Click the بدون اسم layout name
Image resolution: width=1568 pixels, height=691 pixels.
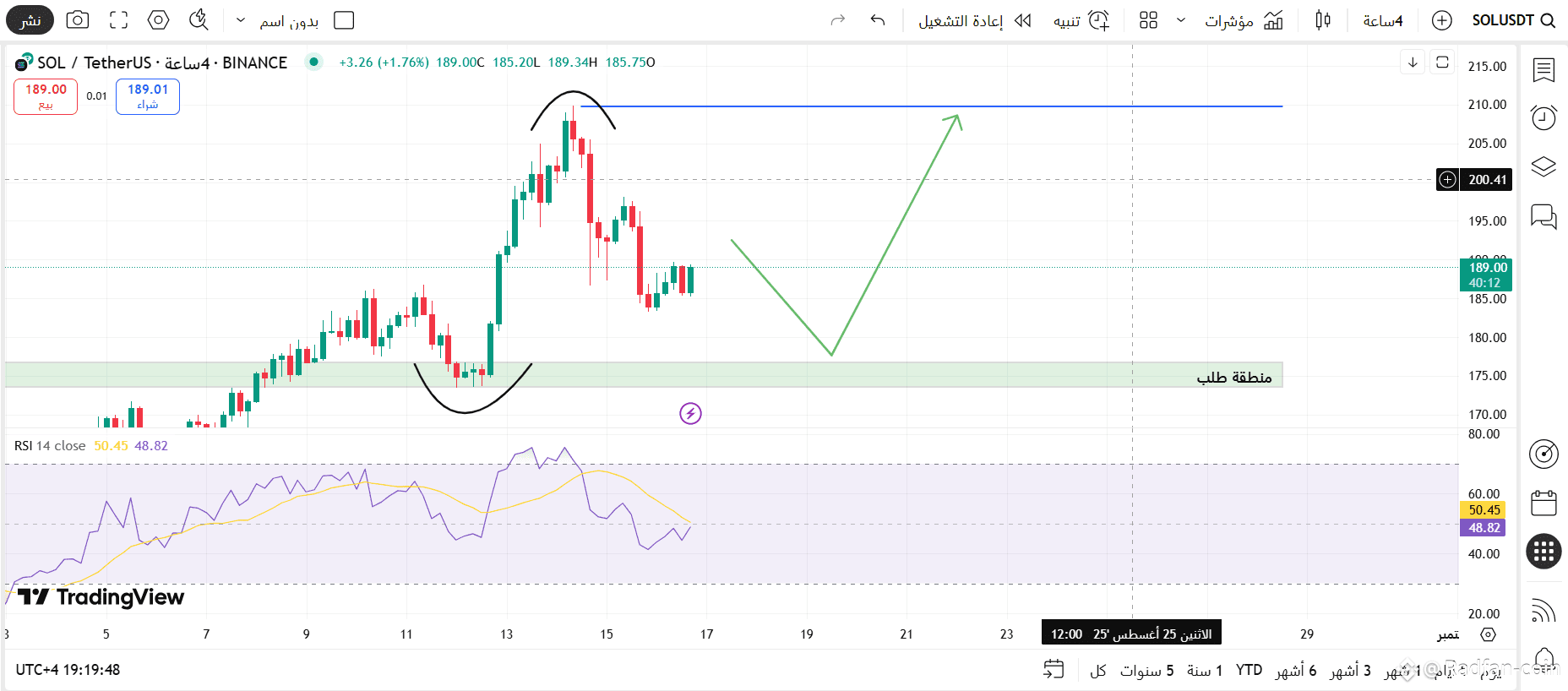click(x=289, y=21)
